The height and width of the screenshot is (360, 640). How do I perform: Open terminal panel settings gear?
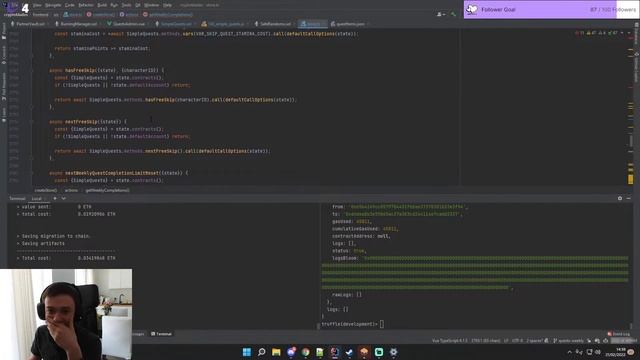click(x=620, y=198)
